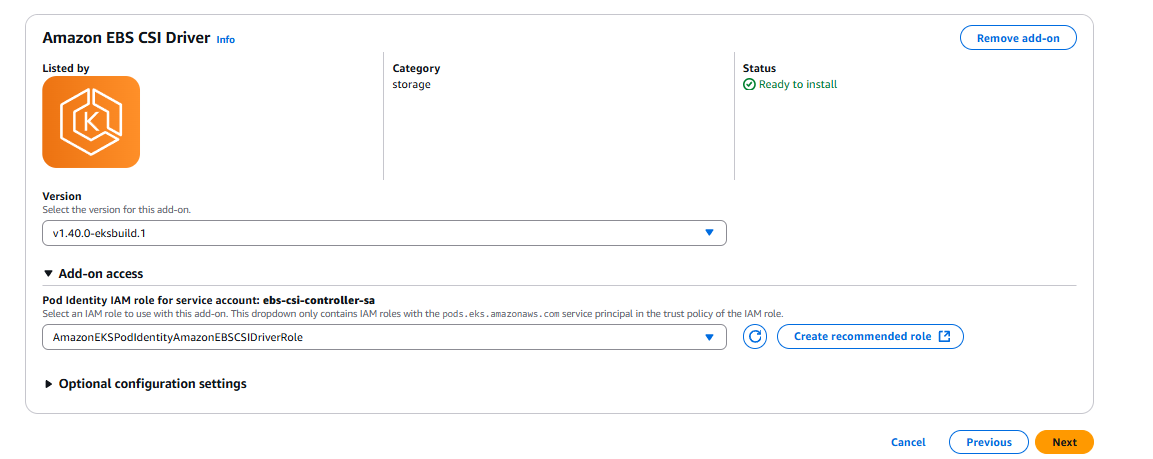
Task: Click the Ready to install status text
Action: [798, 85]
